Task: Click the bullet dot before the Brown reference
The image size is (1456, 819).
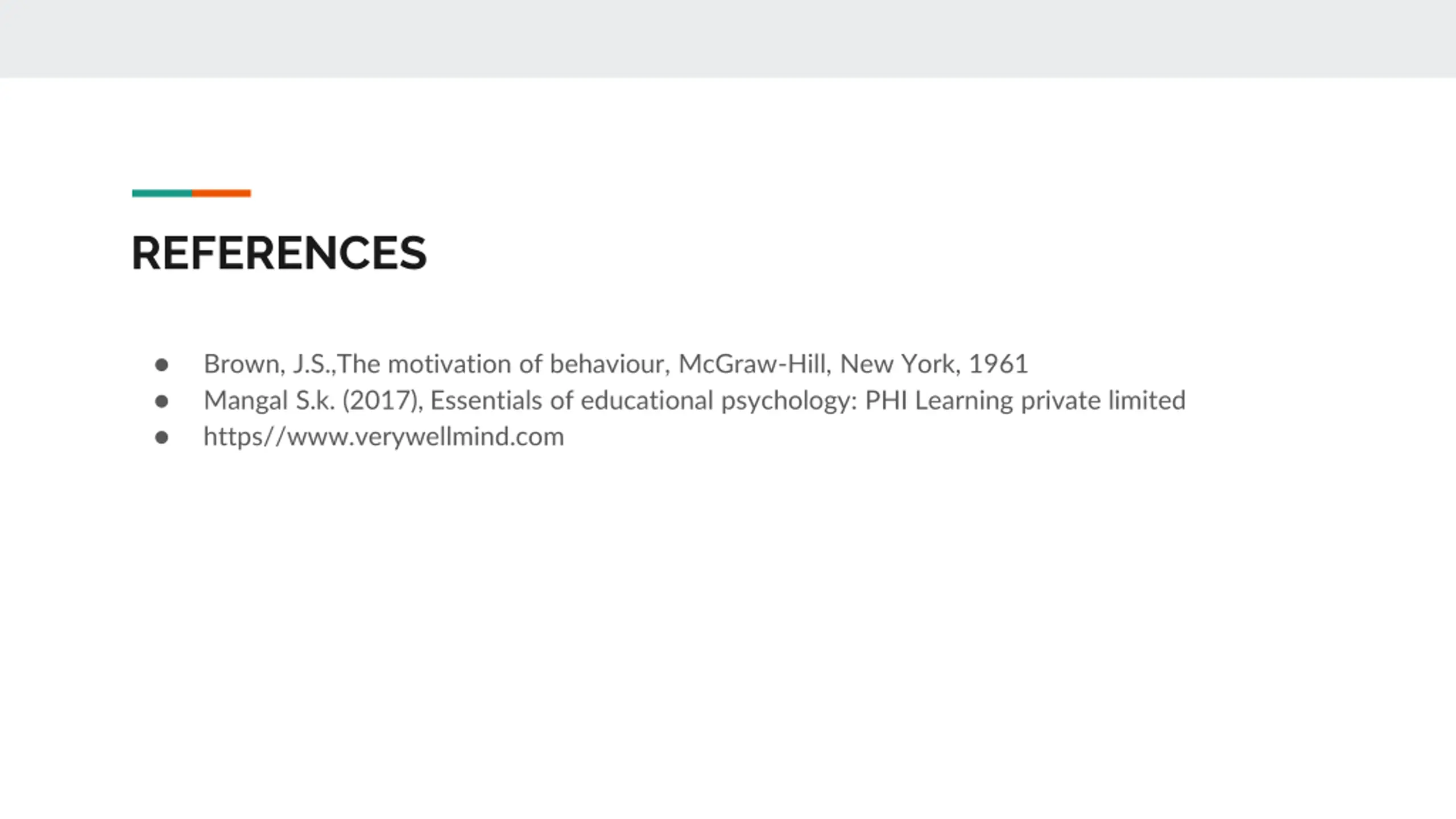Action: 162,365
